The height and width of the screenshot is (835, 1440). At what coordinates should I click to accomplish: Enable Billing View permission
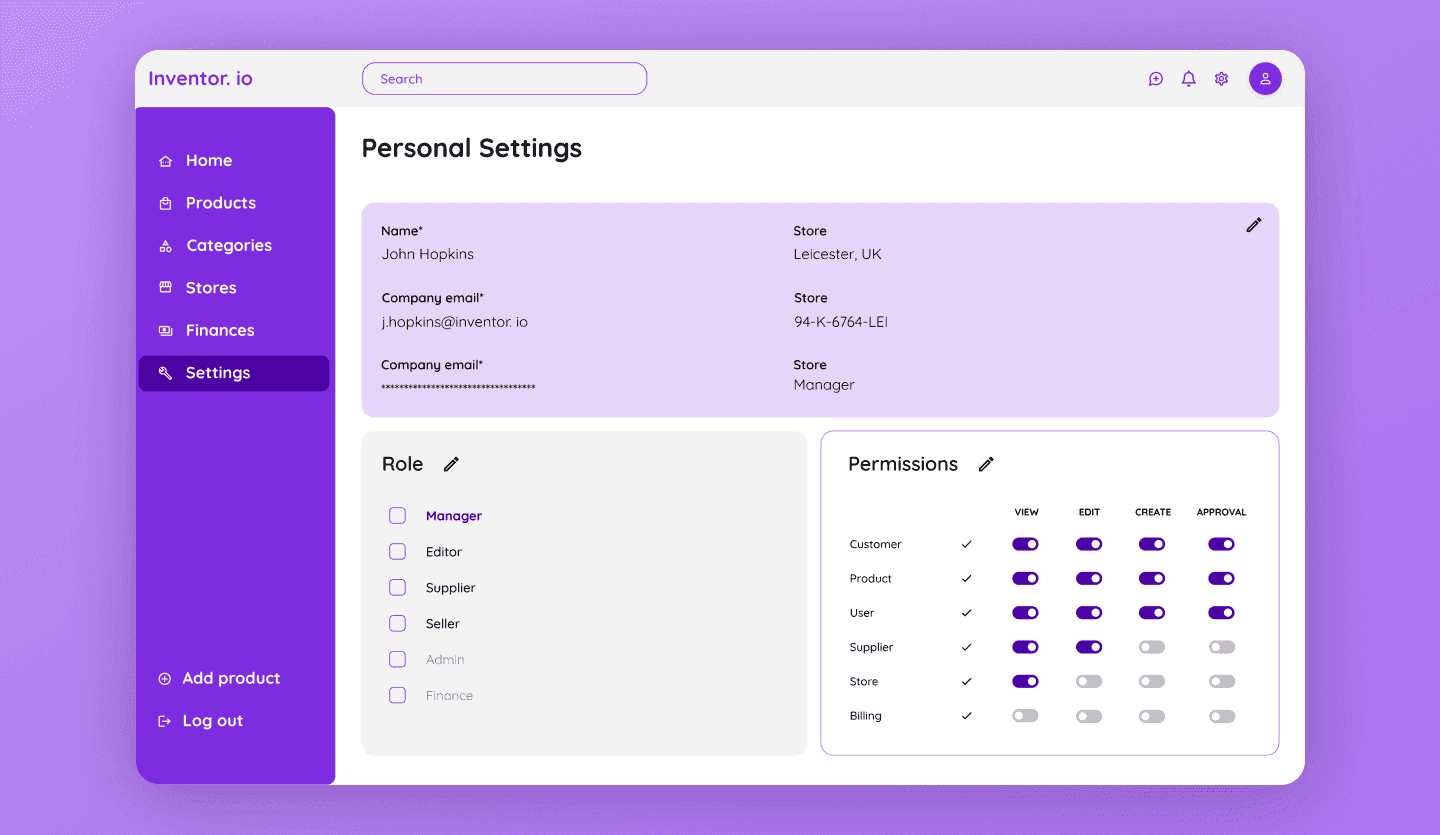pyautogui.click(x=1025, y=716)
